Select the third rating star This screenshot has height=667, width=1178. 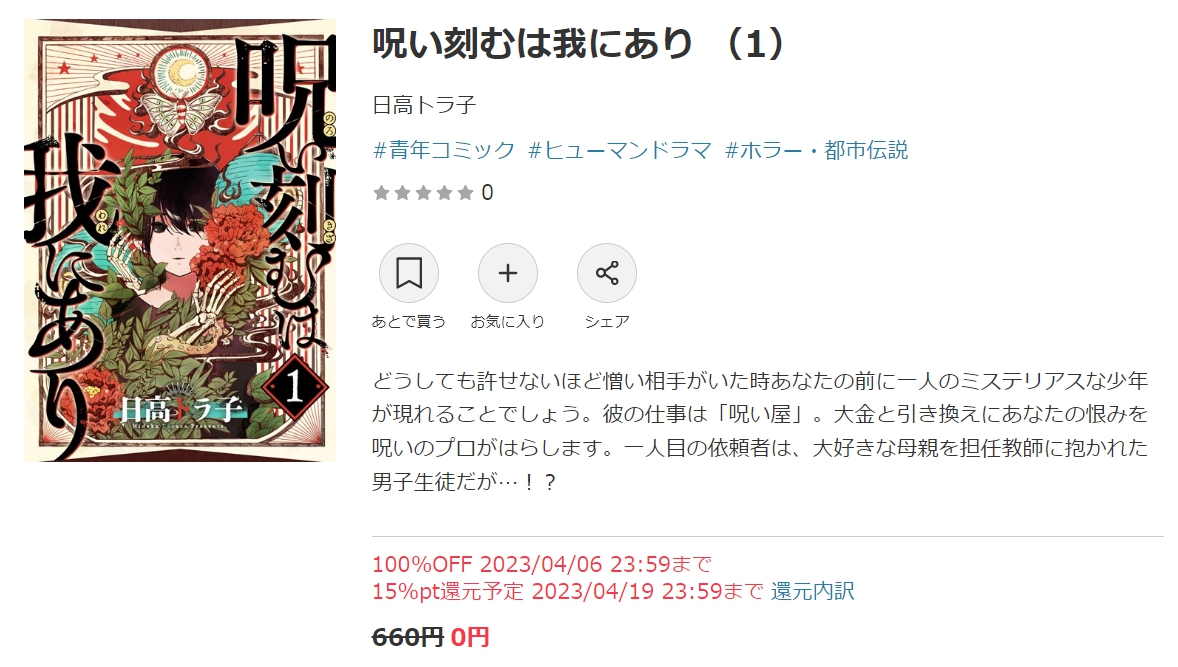[x=424, y=193]
